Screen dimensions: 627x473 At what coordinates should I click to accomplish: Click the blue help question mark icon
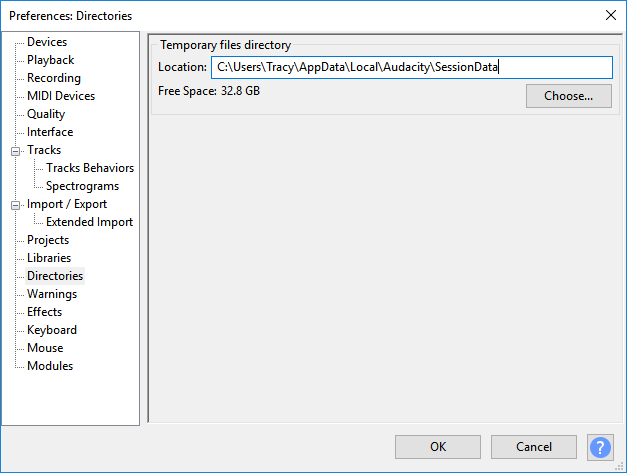click(600, 447)
